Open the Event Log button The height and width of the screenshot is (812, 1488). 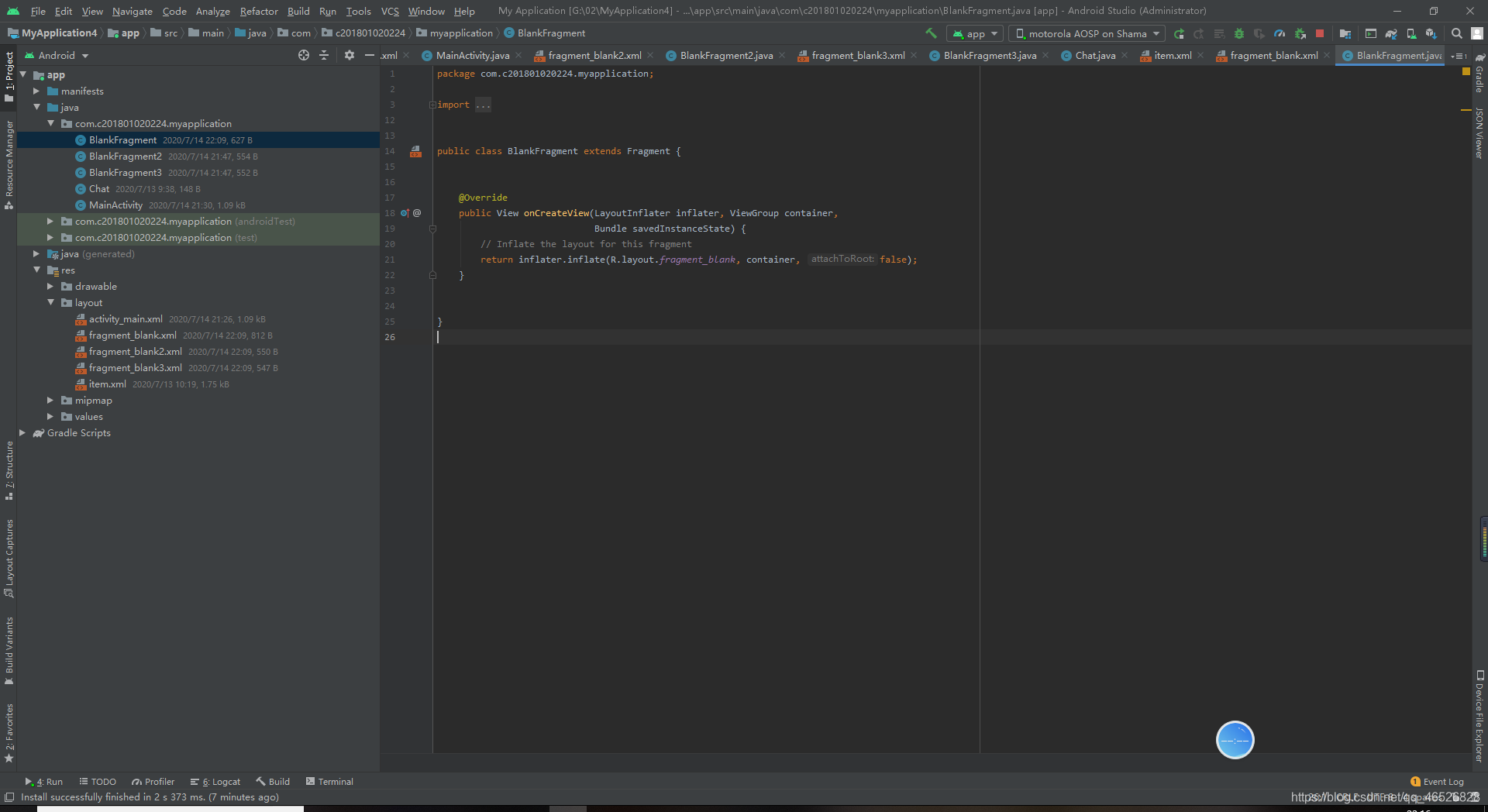point(1437,782)
